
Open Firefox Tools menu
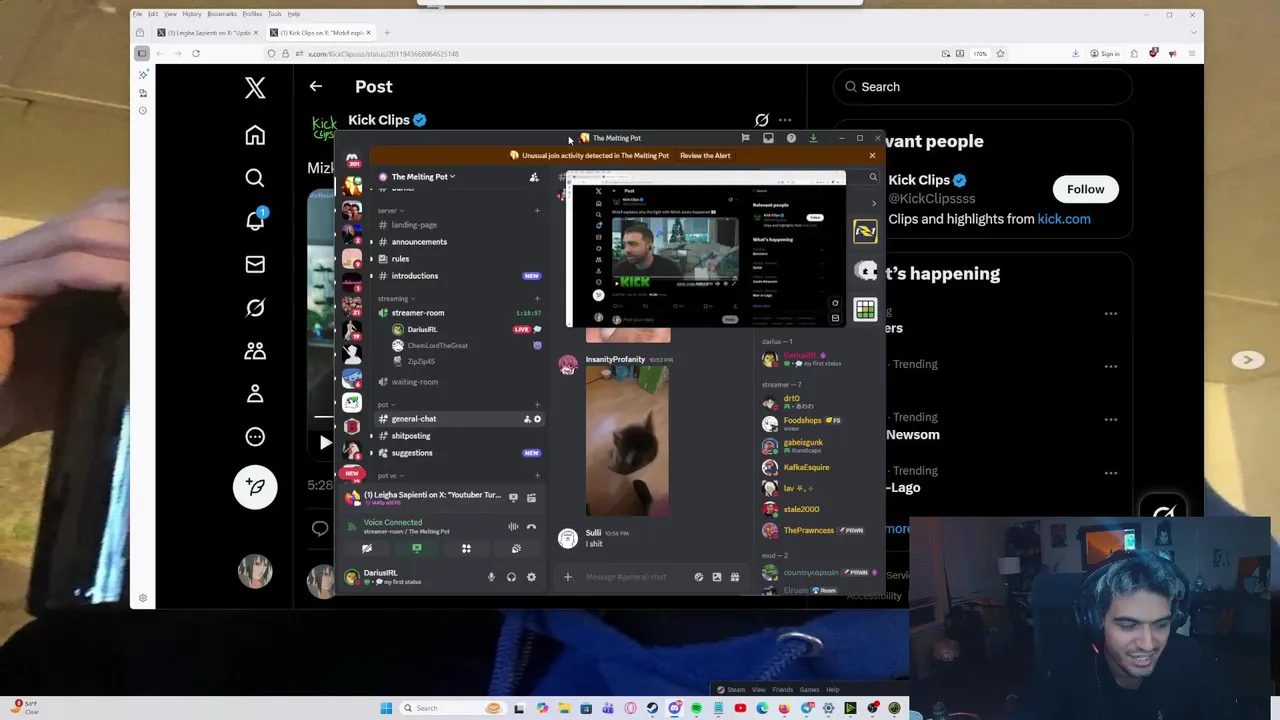point(274,14)
